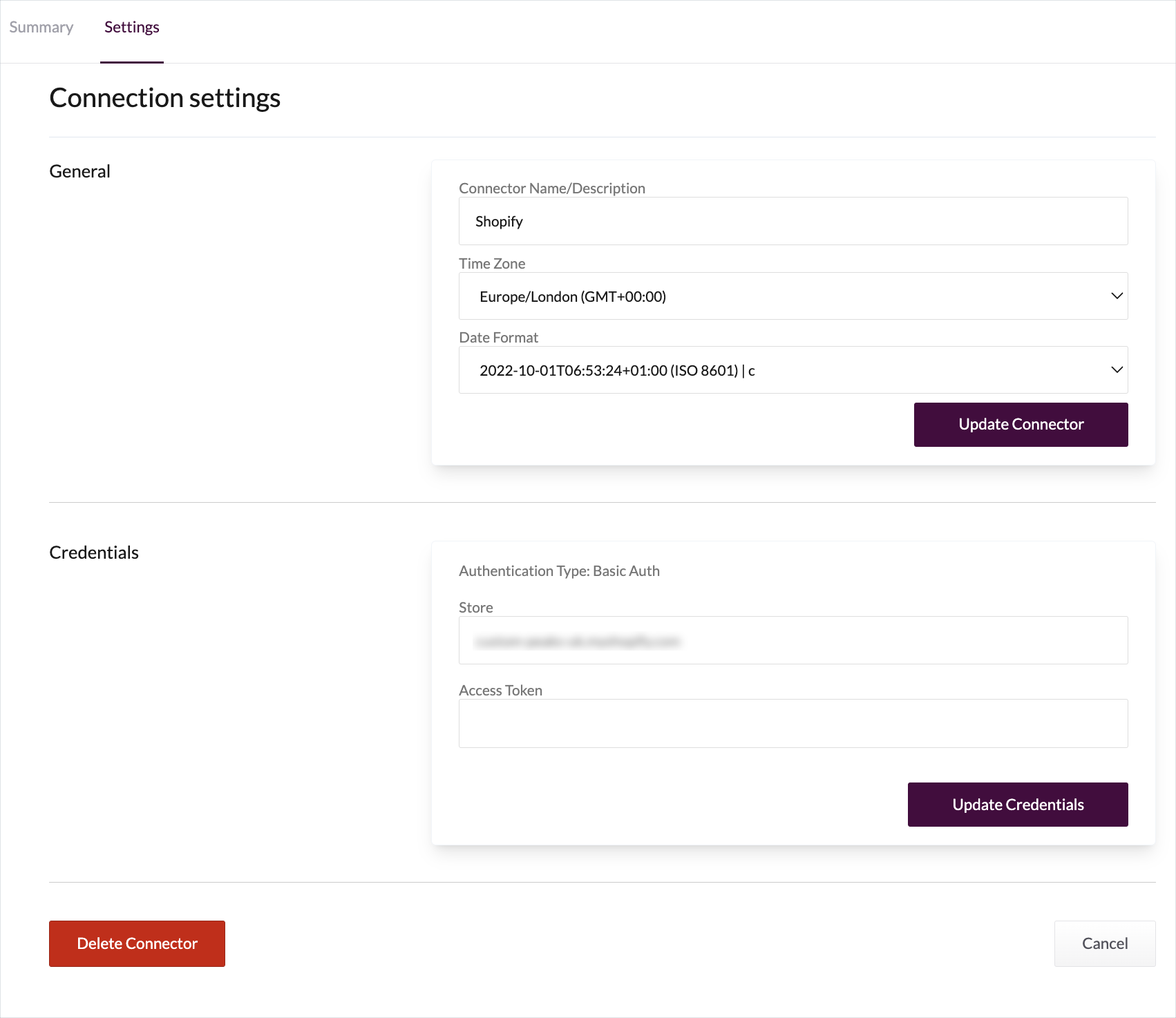Viewport: 1176px width, 1018px height.
Task: Hit the Cancel button
Action: [x=1104, y=943]
